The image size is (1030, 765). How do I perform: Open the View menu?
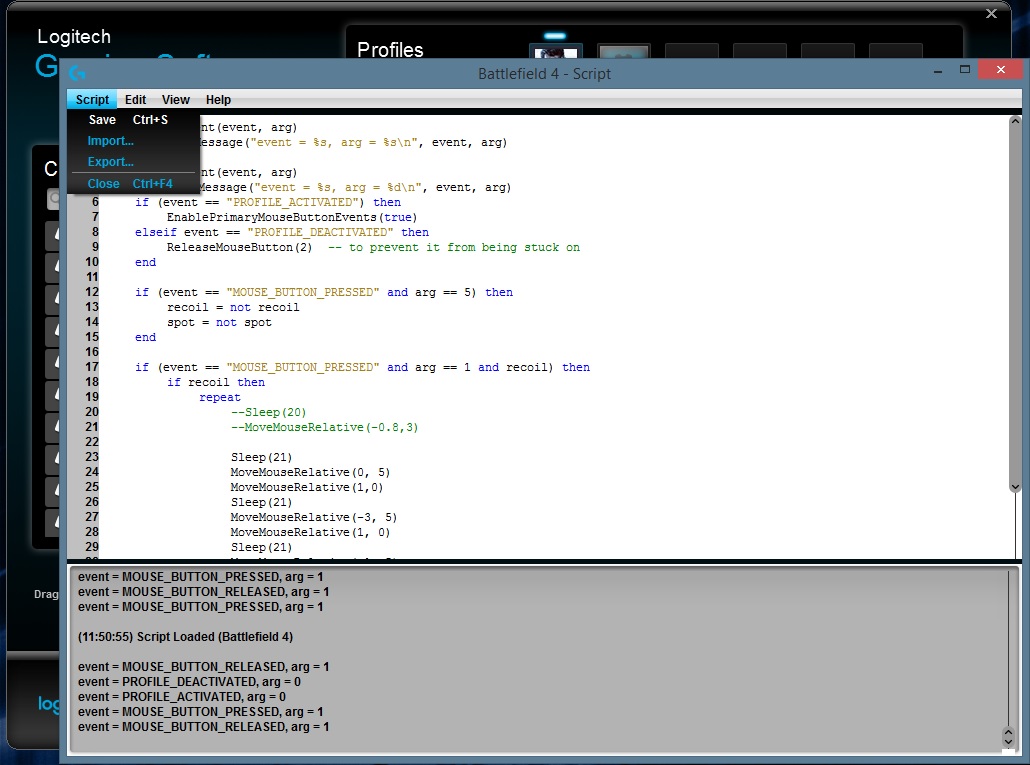coord(176,100)
